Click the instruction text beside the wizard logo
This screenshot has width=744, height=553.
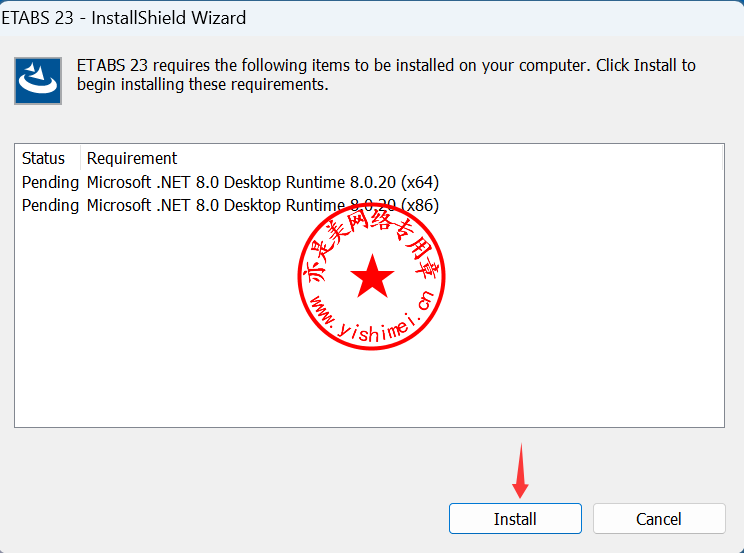click(x=385, y=75)
